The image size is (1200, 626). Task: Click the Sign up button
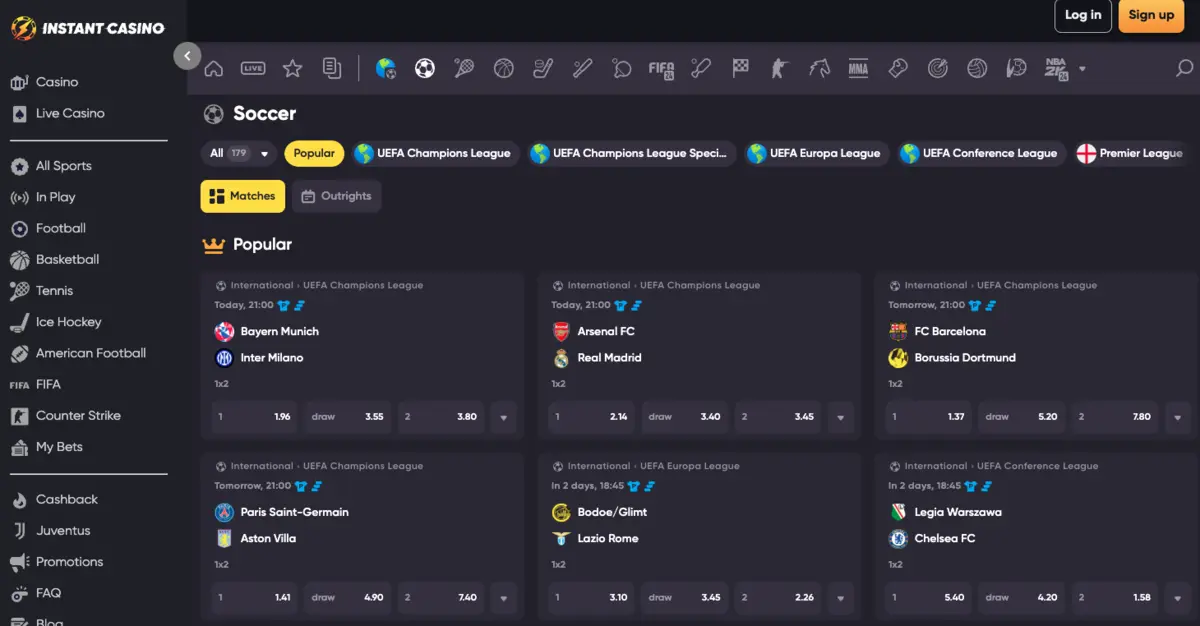(x=1151, y=15)
